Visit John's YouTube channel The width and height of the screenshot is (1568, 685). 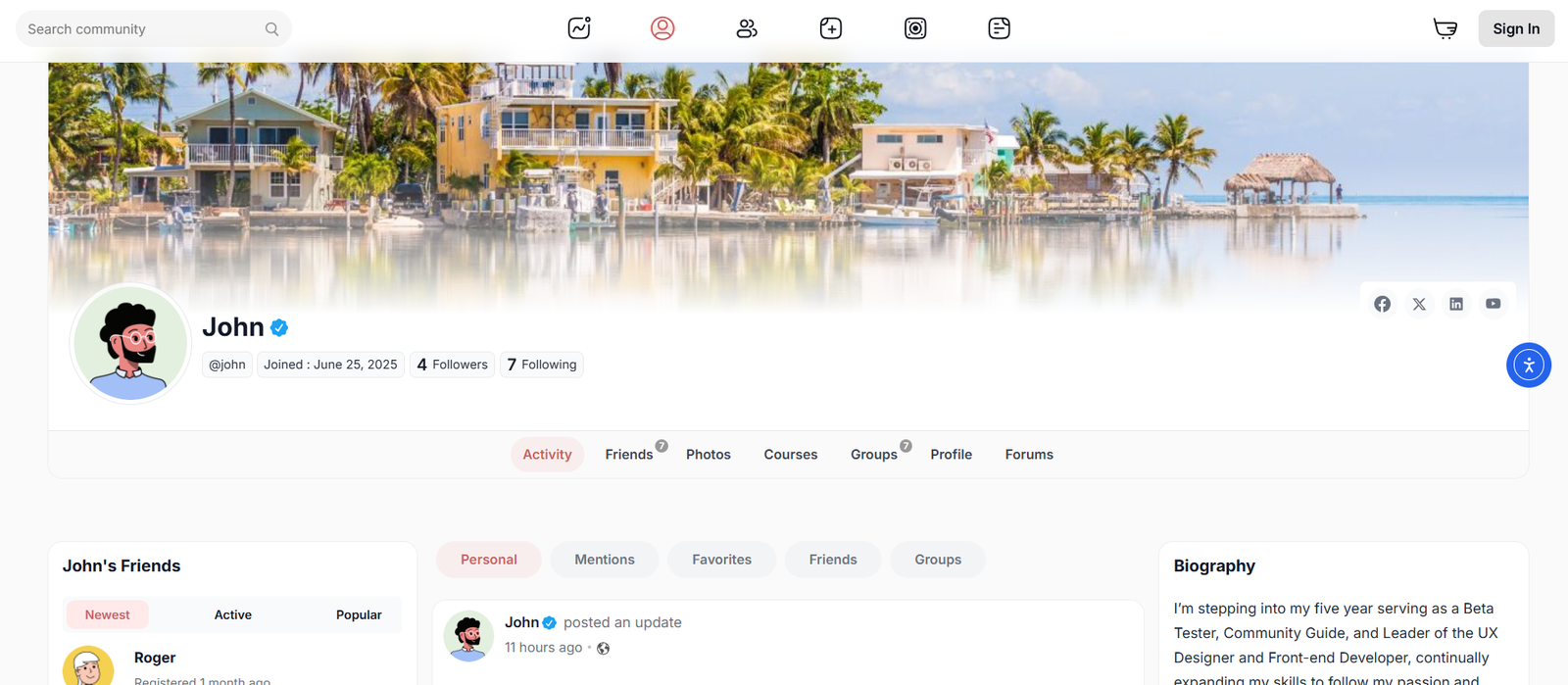(1493, 304)
